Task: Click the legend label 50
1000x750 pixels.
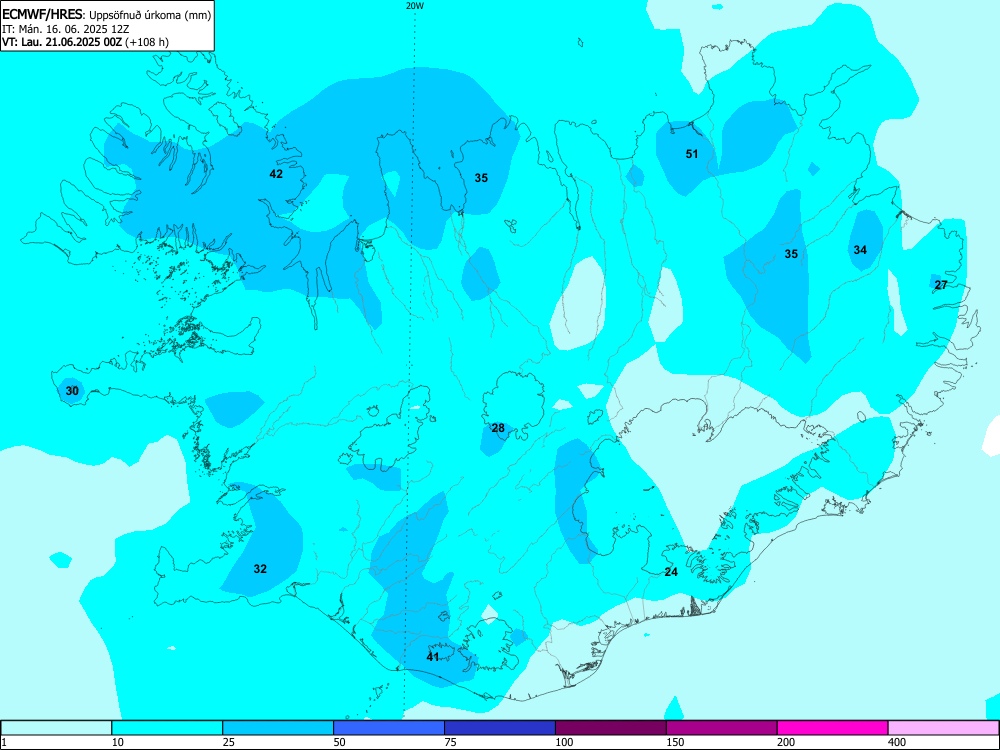Action: (339, 742)
